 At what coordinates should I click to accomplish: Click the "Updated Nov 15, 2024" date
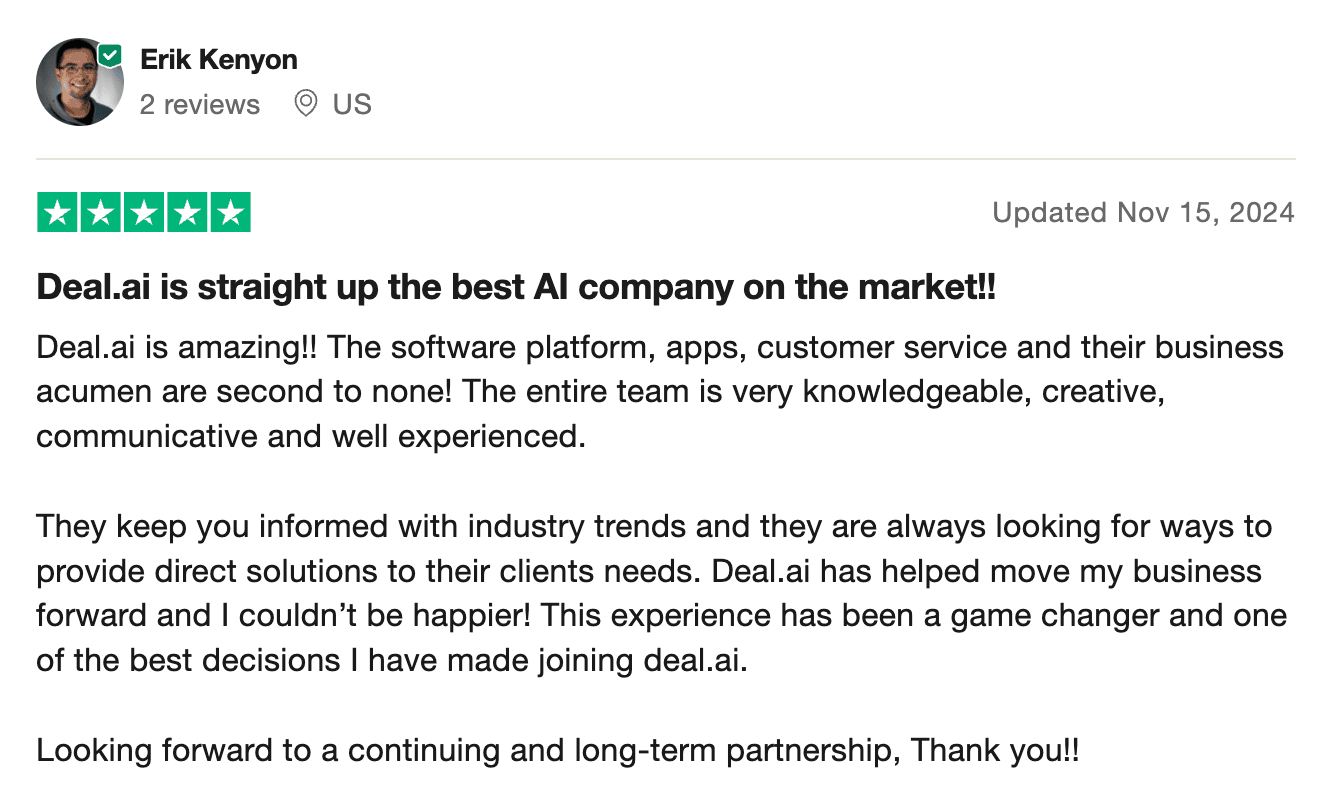pos(1143,213)
